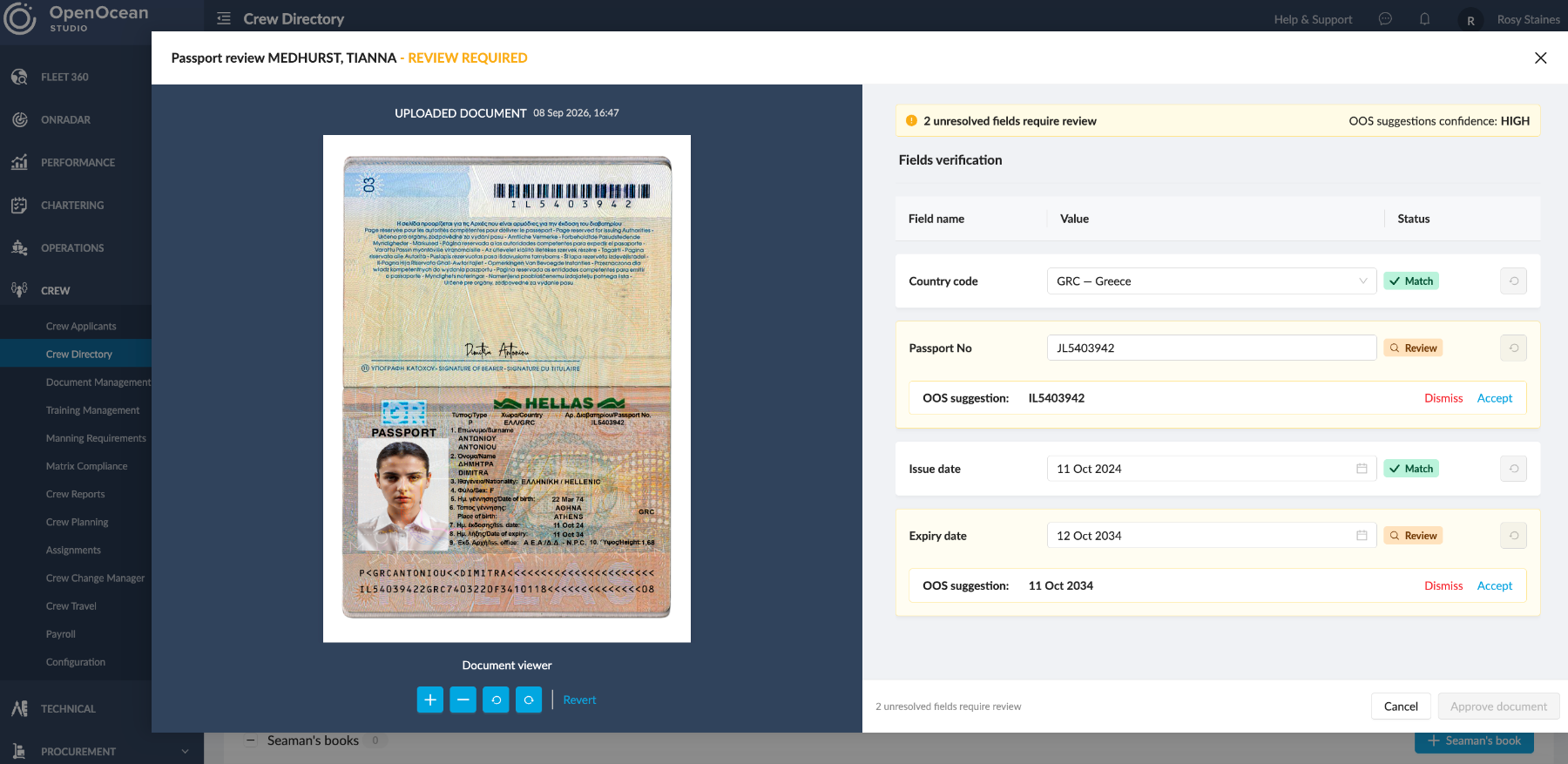The width and height of the screenshot is (1568, 764).
Task: Click the Review badge for Expiry date
Action: 1413,536
